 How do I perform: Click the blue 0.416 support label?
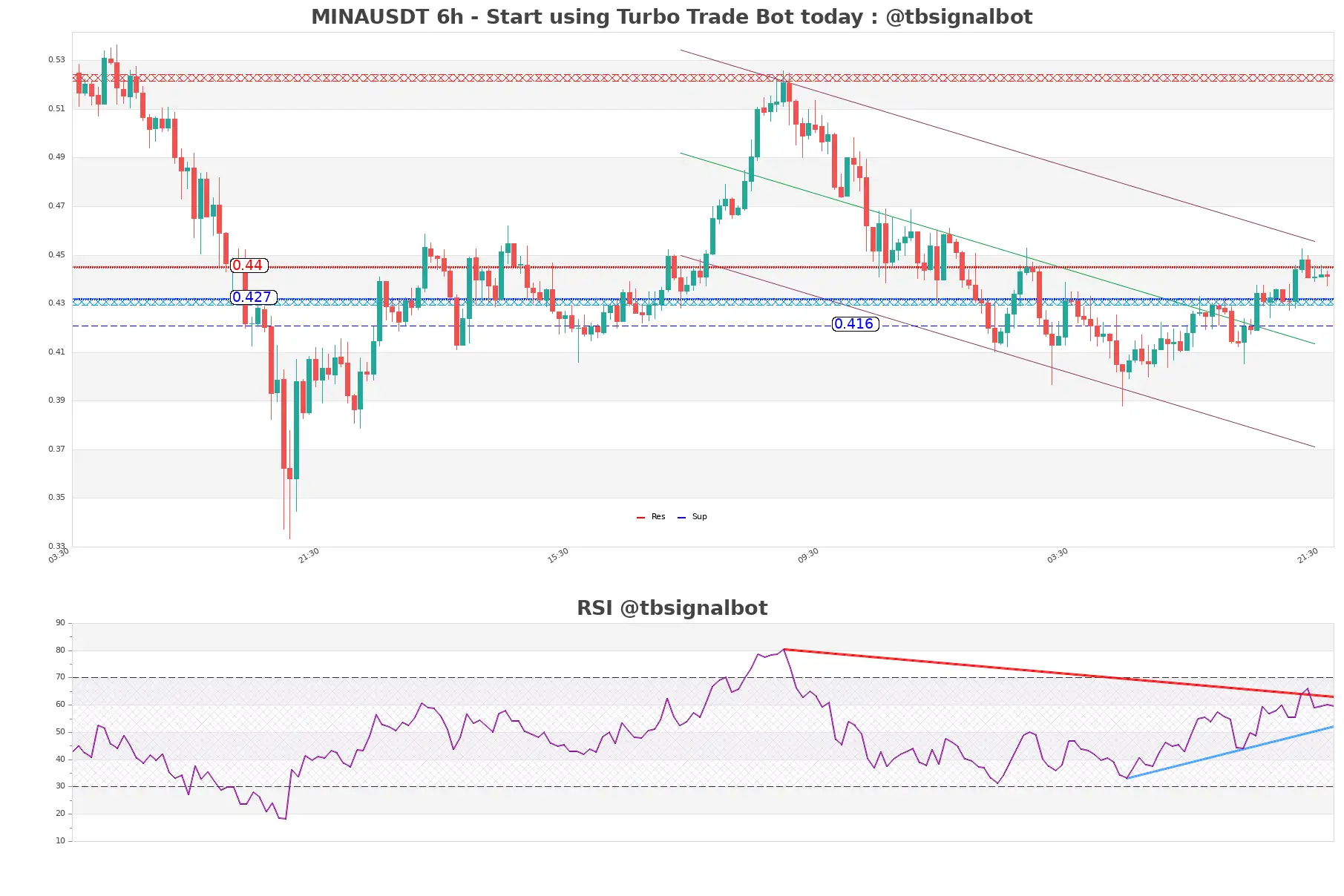point(855,324)
